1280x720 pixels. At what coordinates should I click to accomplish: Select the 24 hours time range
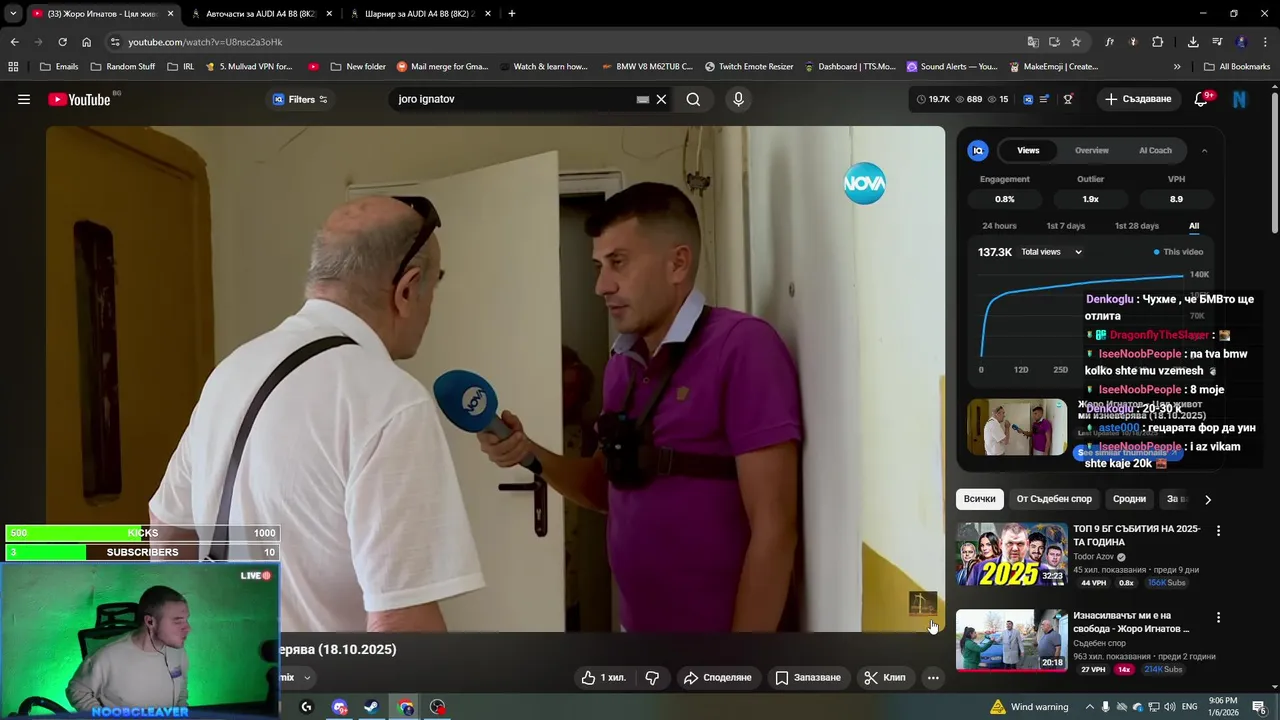click(999, 226)
